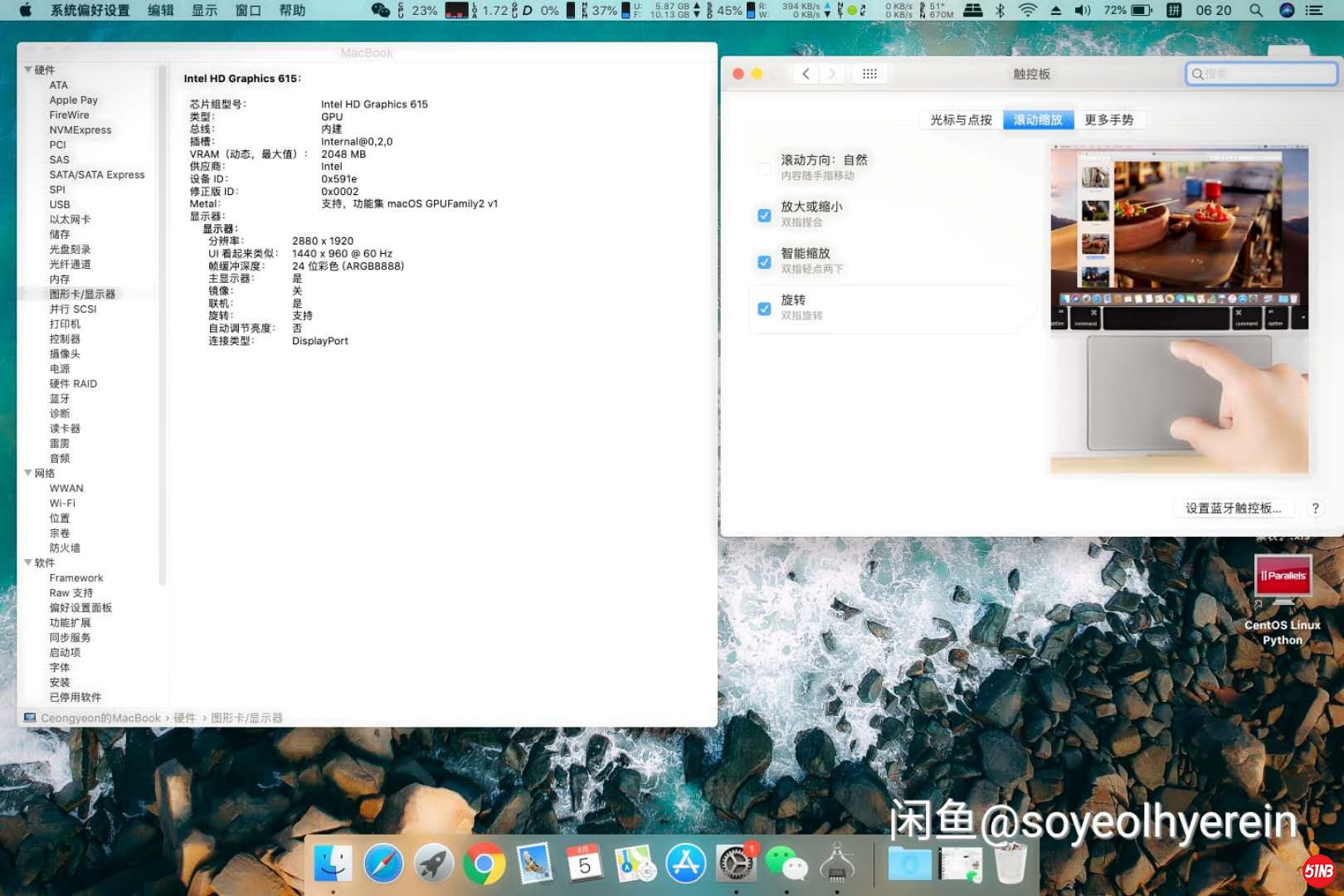Viewport: 1344px width, 896px height.
Task: Open WeChat in the dock
Action: [786, 865]
